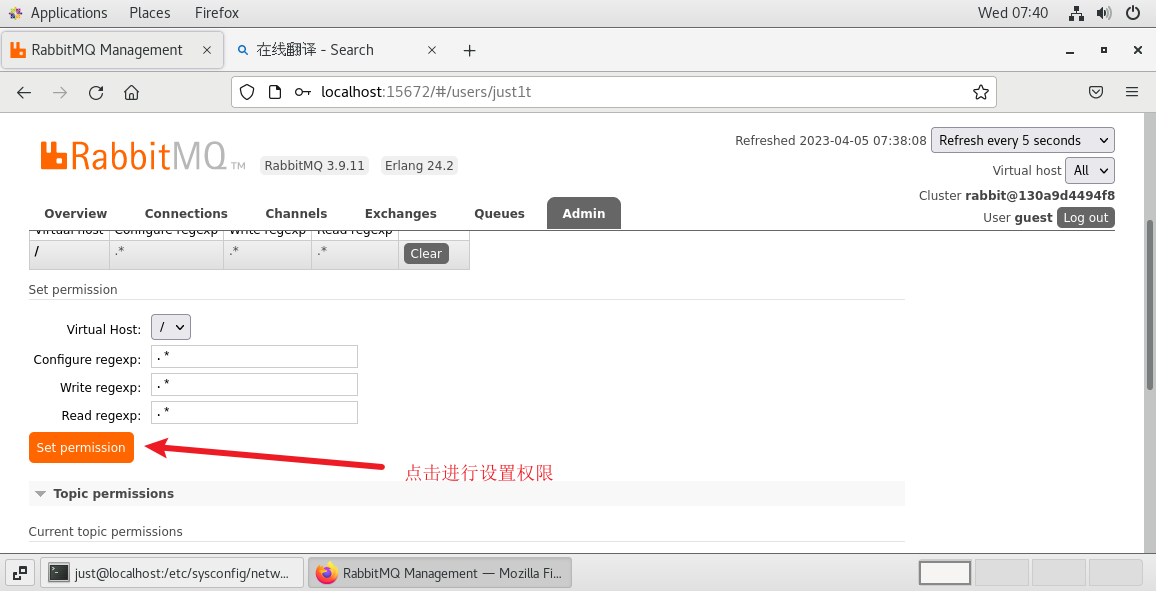Click the show desktop taskbar icon

[x=20, y=573]
